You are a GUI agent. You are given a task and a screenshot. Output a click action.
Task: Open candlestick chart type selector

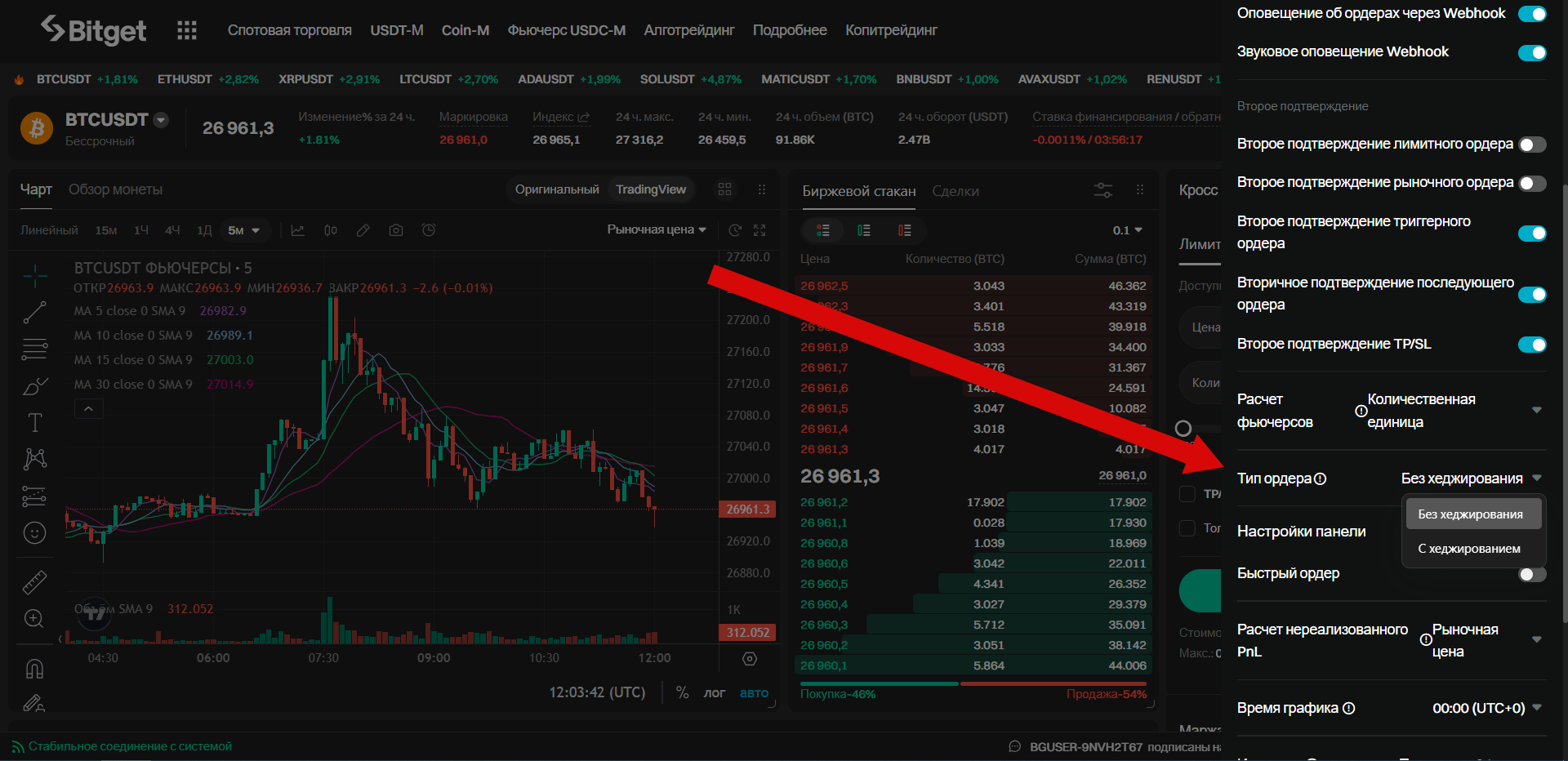pos(330,230)
